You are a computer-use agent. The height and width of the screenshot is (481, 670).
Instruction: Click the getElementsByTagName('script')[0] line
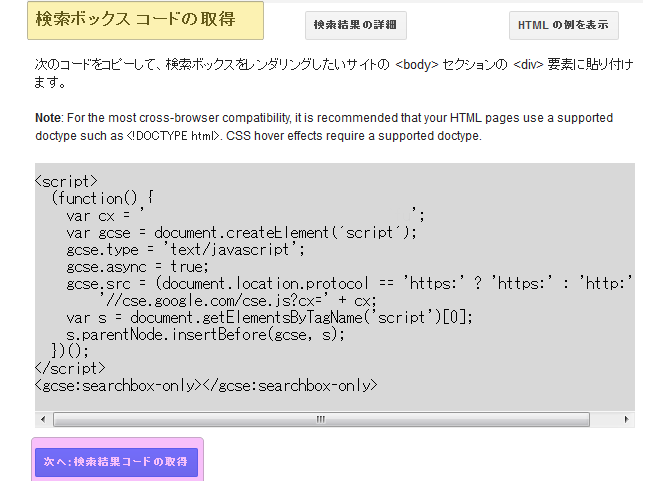pyautogui.click(x=270, y=317)
